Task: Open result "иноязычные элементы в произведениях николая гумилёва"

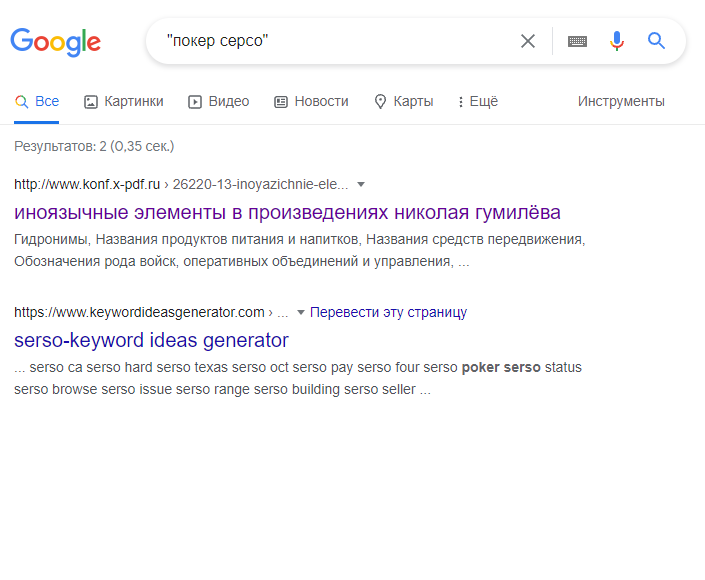Action: (287, 212)
